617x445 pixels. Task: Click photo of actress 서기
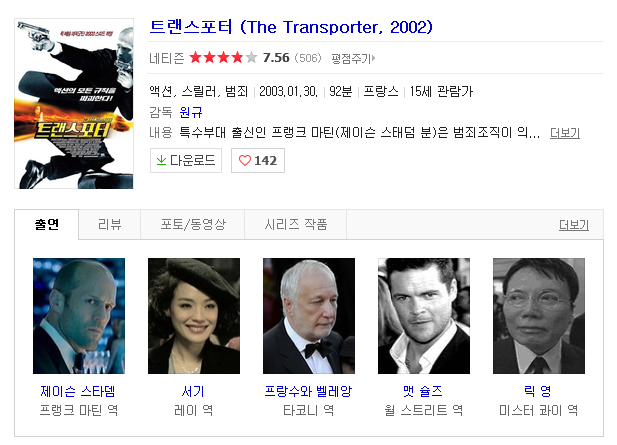194,316
